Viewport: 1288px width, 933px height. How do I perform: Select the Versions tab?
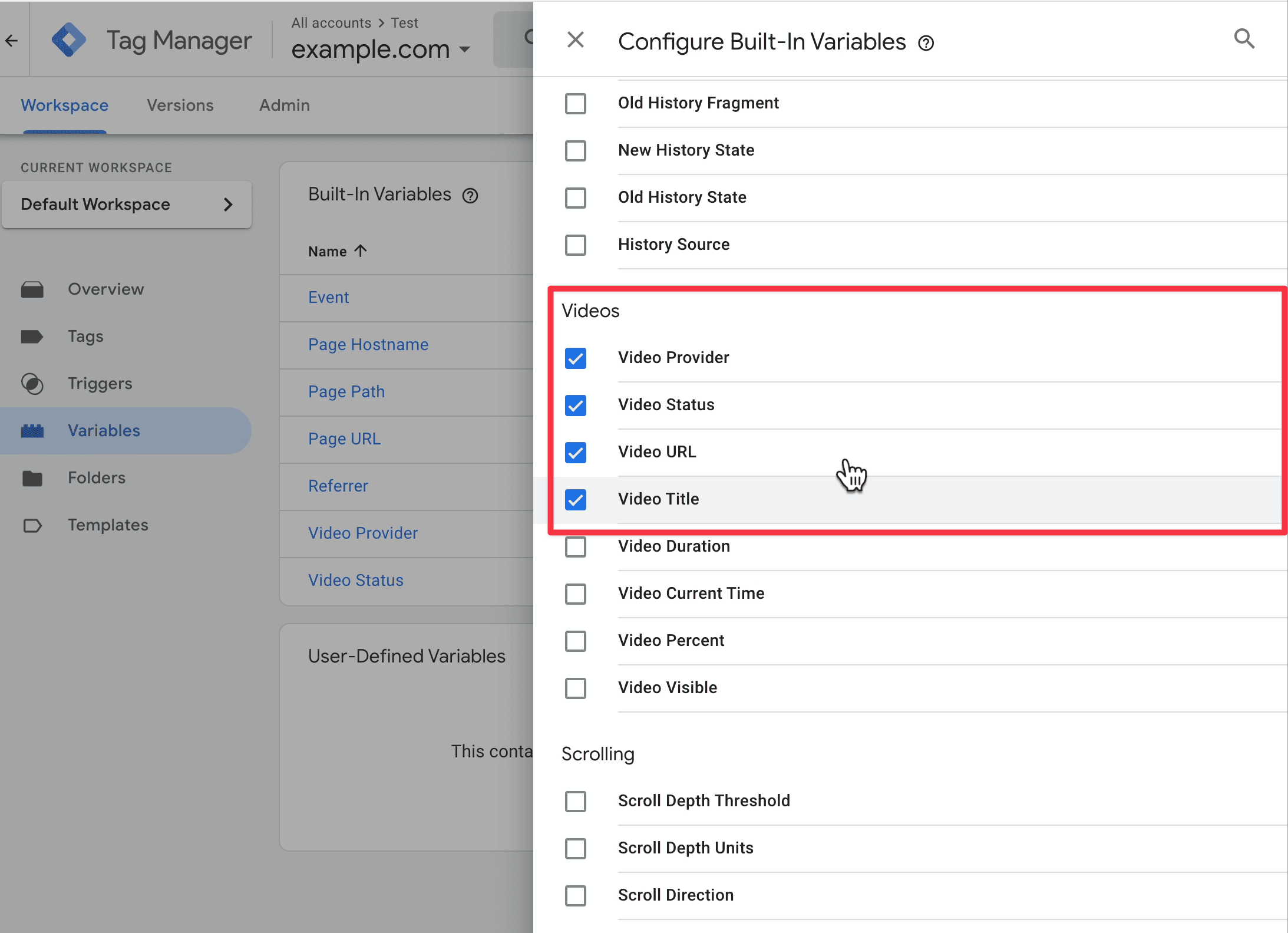(x=180, y=105)
